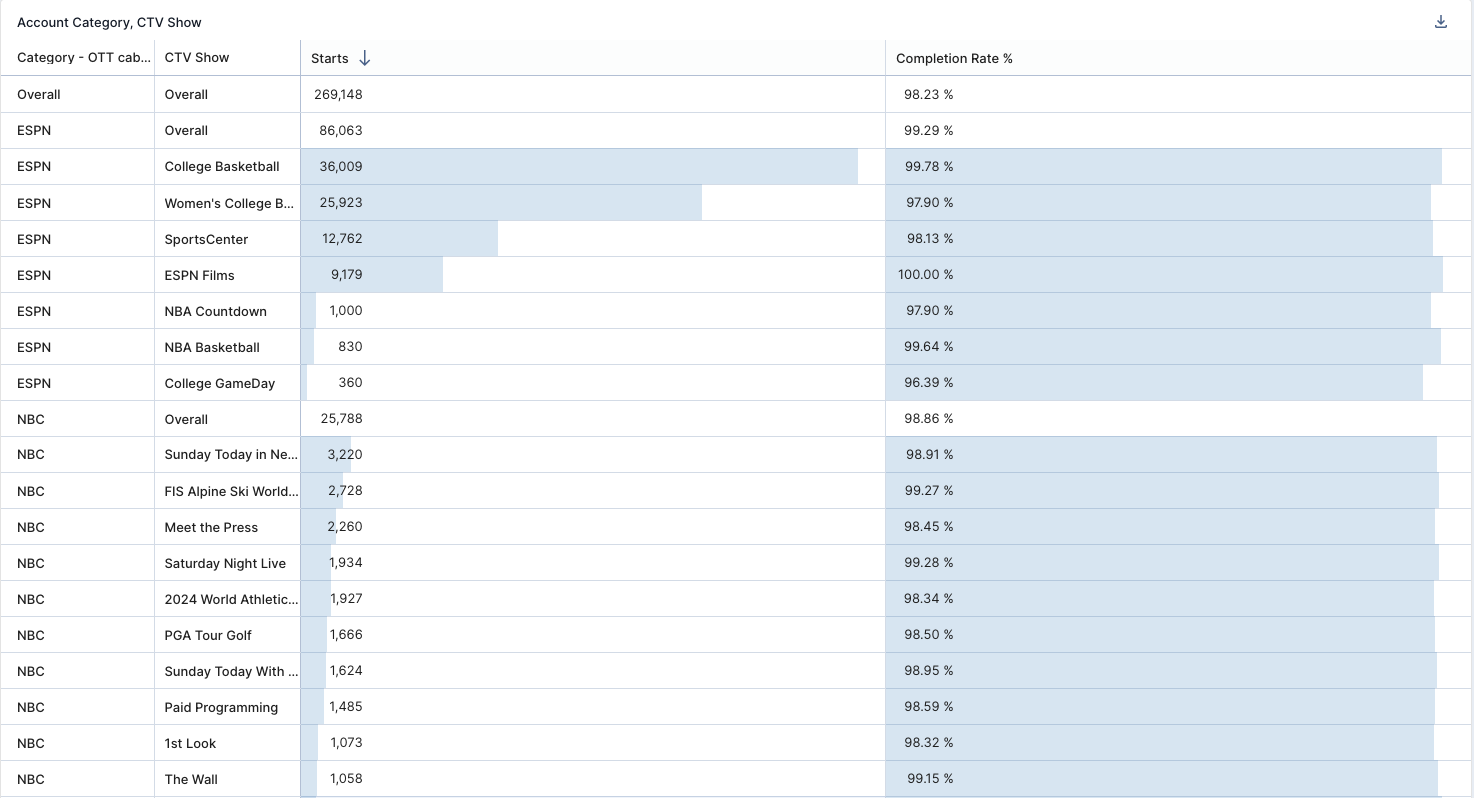The width and height of the screenshot is (1474, 798).
Task: Select the Meet the Press cell
Action: tap(211, 527)
